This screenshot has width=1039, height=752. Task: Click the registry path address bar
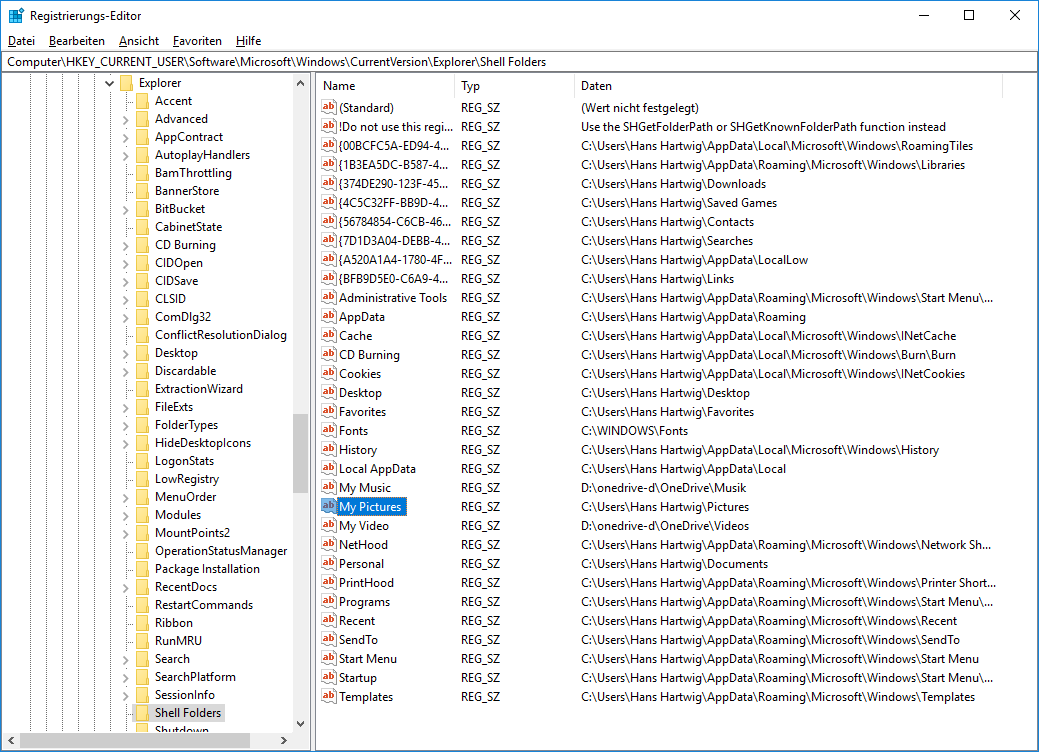(x=519, y=62)
